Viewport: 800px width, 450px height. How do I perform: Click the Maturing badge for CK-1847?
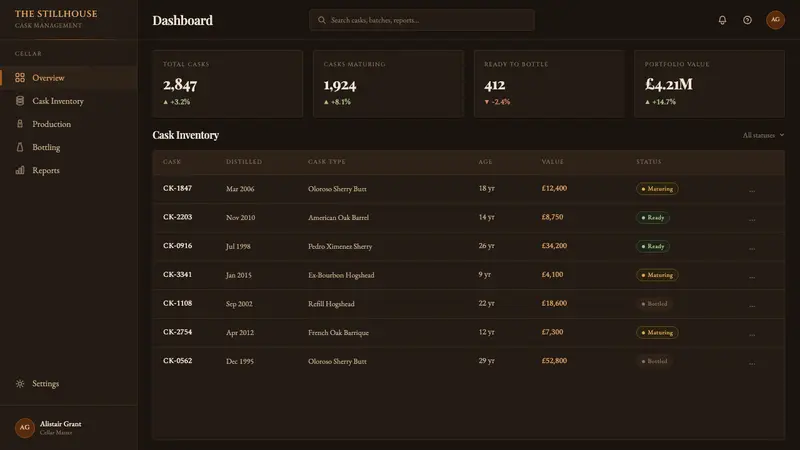click(657, 189)
